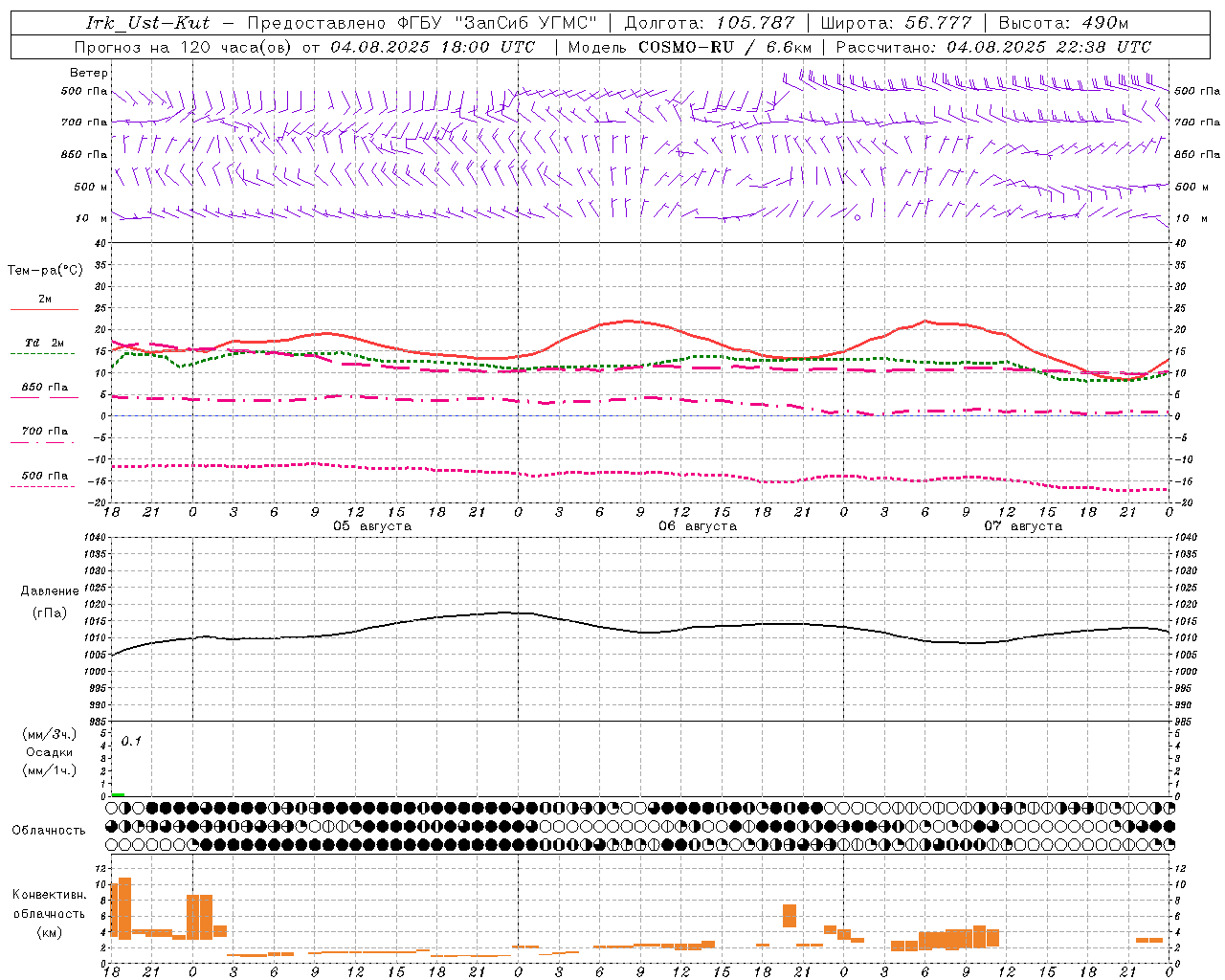This screenshot has width=1225, height=980.
Task: Click the small green precipitation bar
Action: [118, 794]
